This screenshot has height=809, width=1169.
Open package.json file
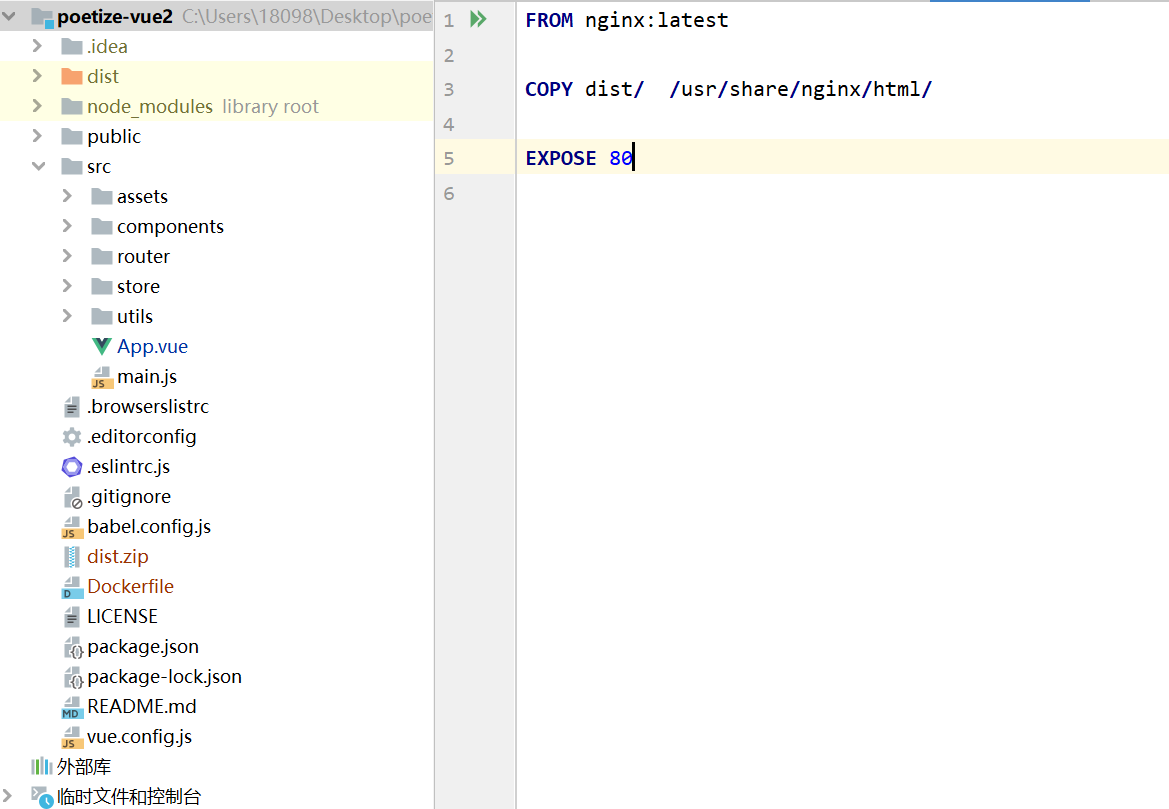142,647
